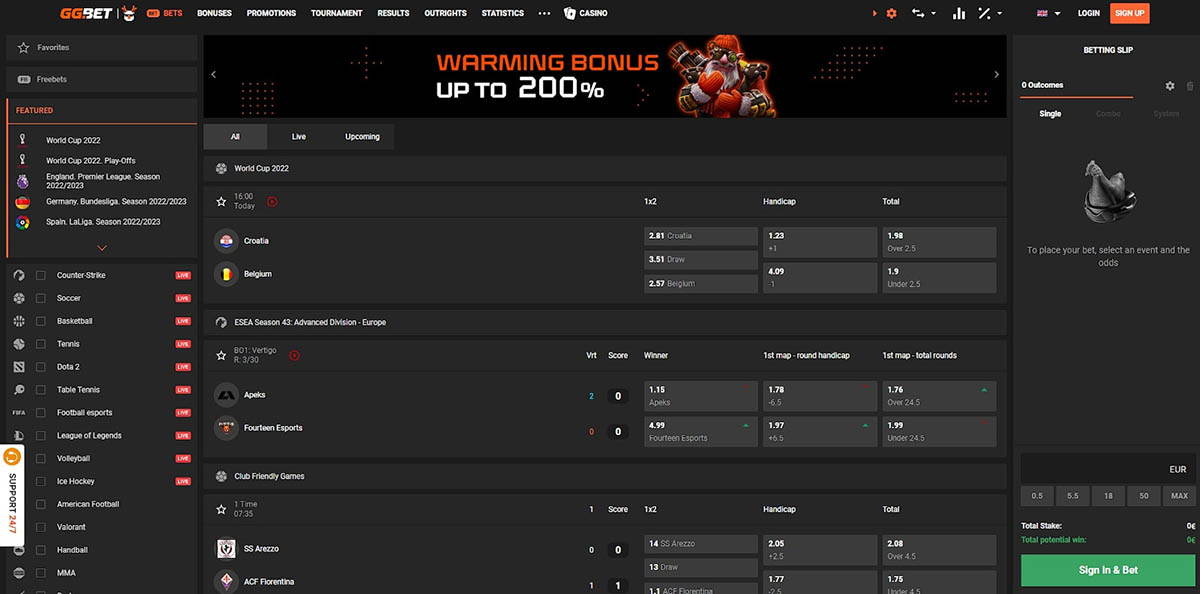Click the Favorites star icon in sidebar
1200x594 pixels.
[24, 47]
